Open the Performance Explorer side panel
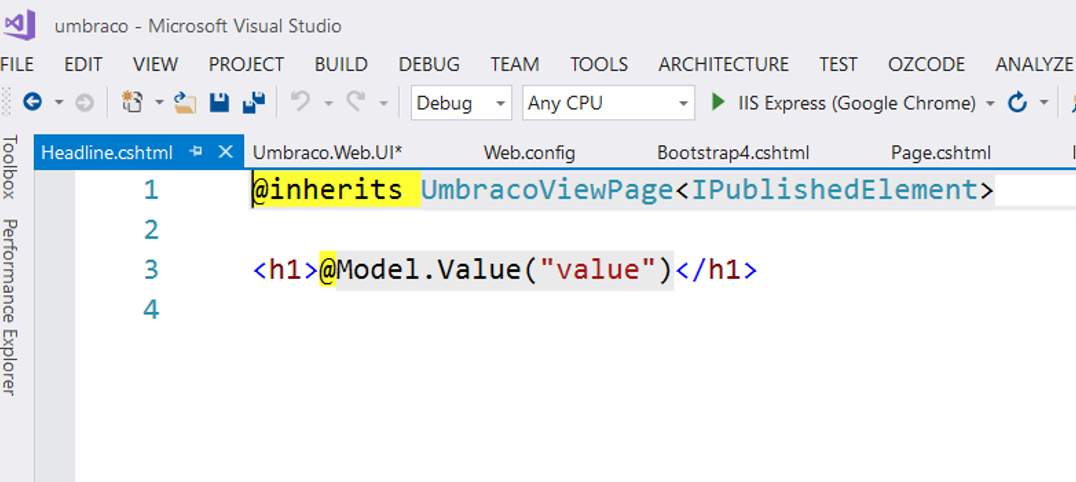Viewport: 1076px width, 482px height. click(x=9, y=307)
